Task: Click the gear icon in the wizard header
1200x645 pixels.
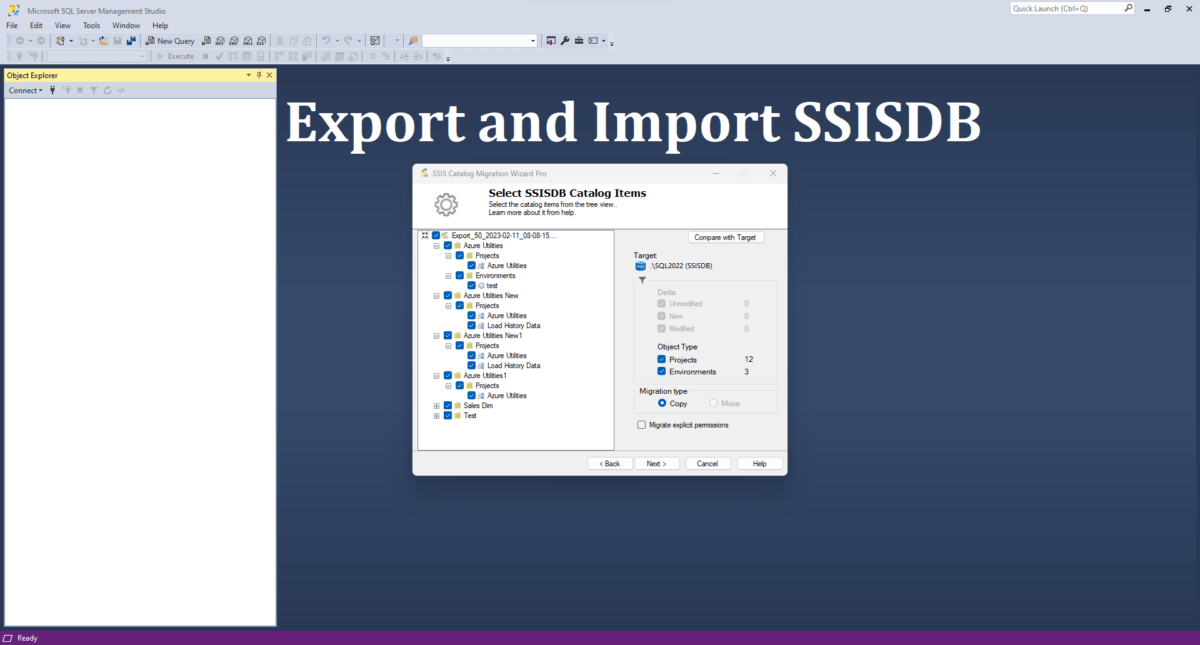Action: tap(445, 204)
